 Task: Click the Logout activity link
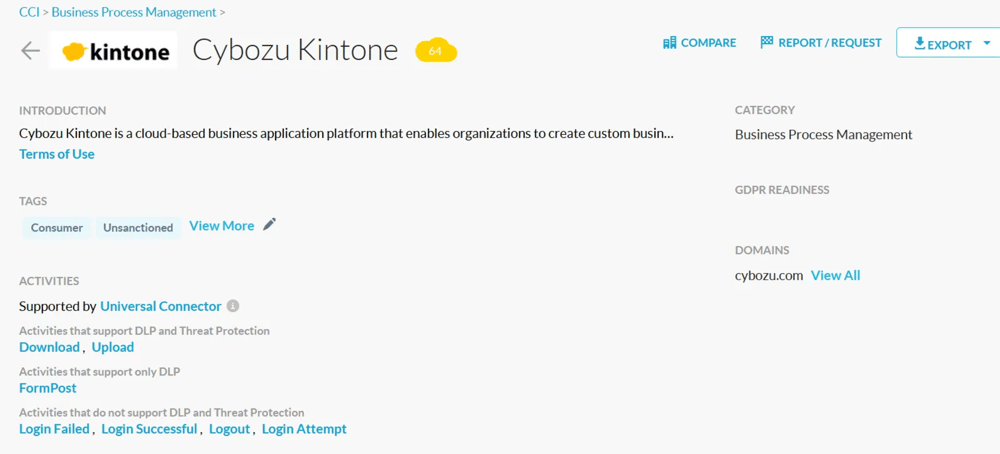pyautogui.click(x=230, y=428)
